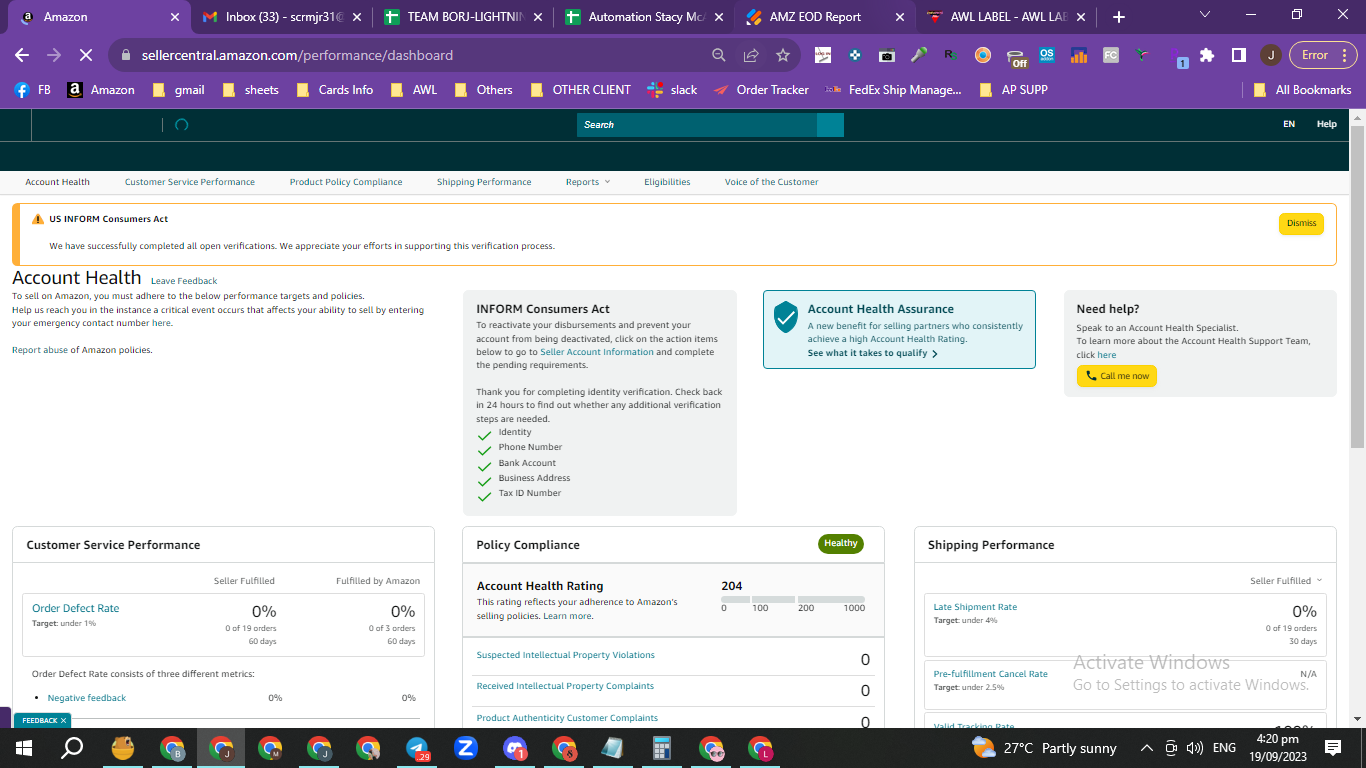Viewport: 1366px width, 768px height.
Task: Open the All Bookmarks folder
Action: click(x=1302, y=90)
